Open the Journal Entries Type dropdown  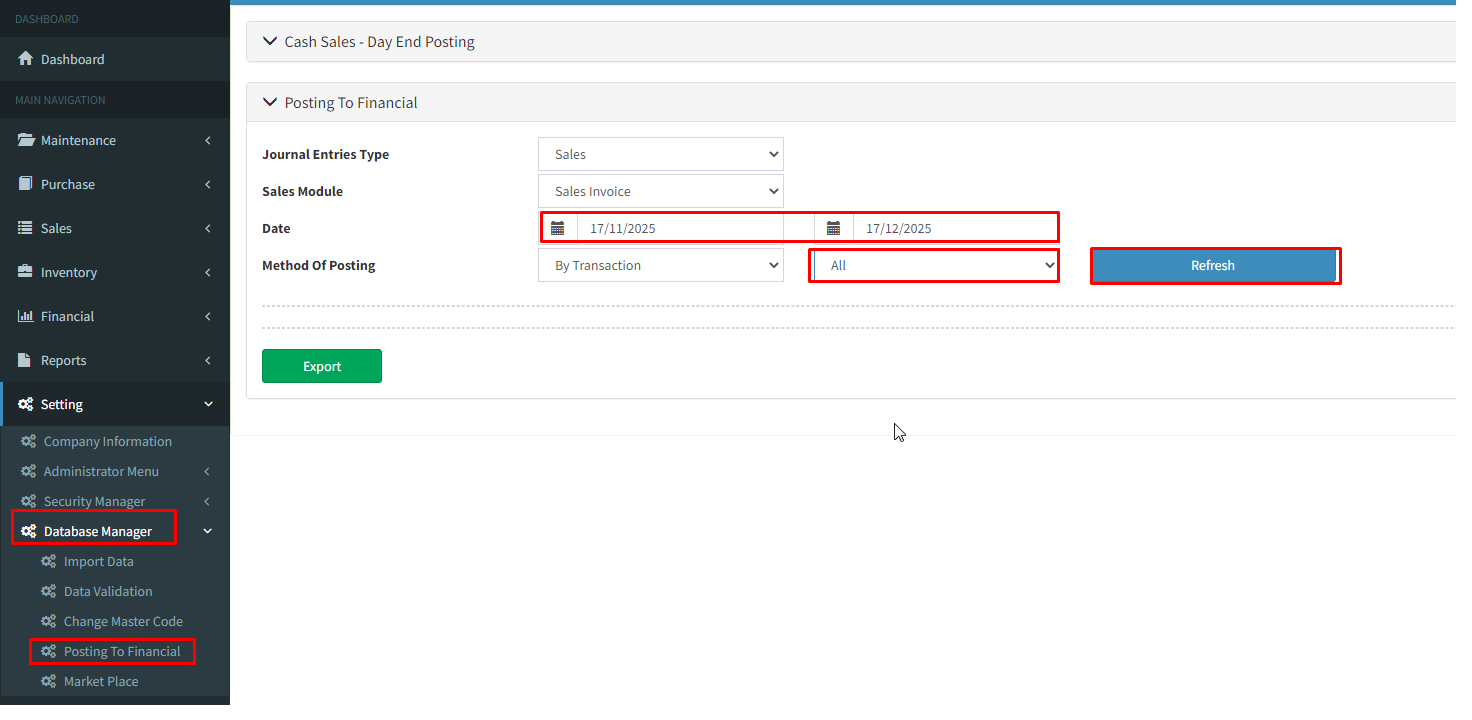(x=660, y=154)
